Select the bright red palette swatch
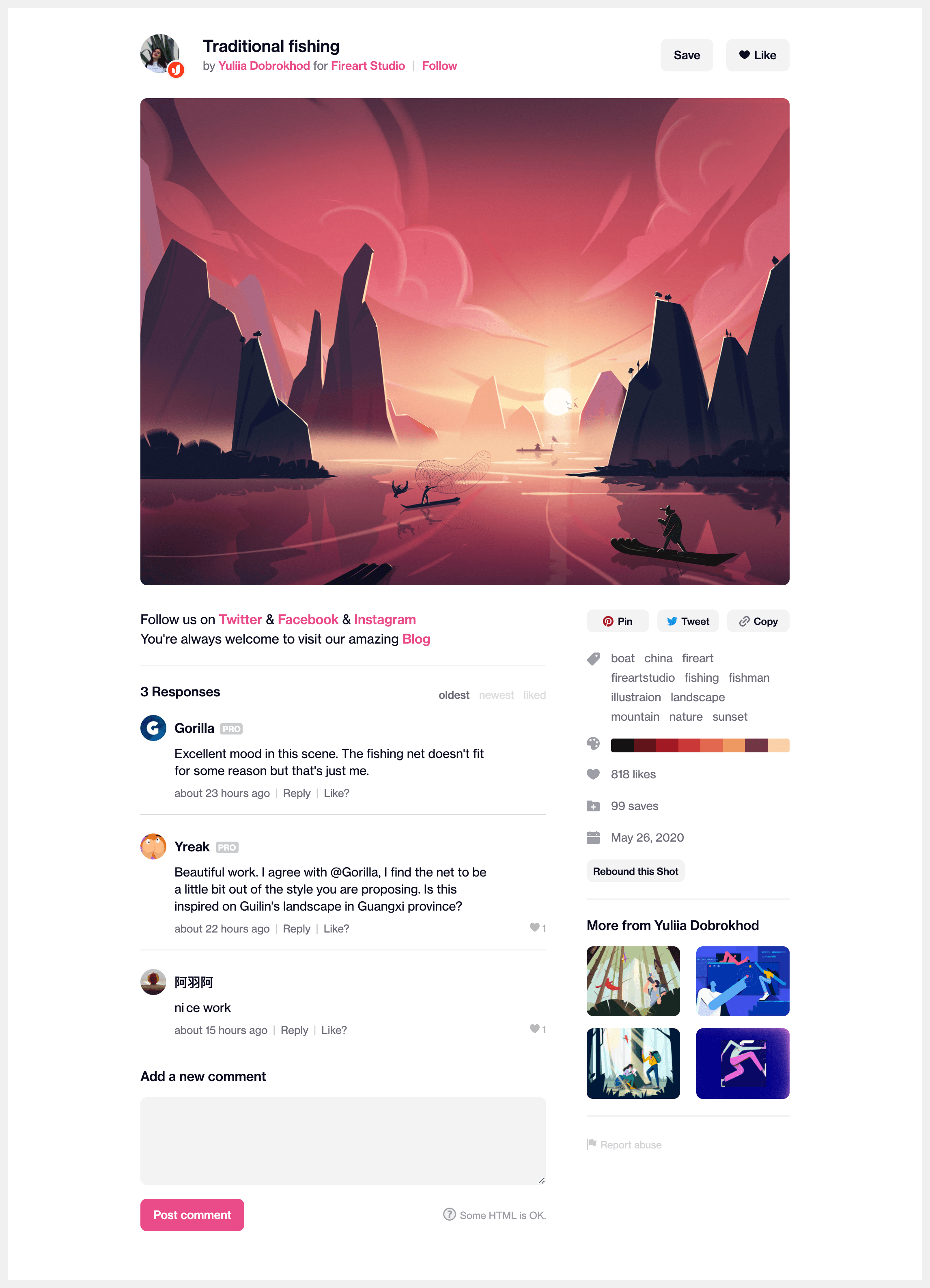930x1288 pixels. pyautogui.click(x=689, y=745)
